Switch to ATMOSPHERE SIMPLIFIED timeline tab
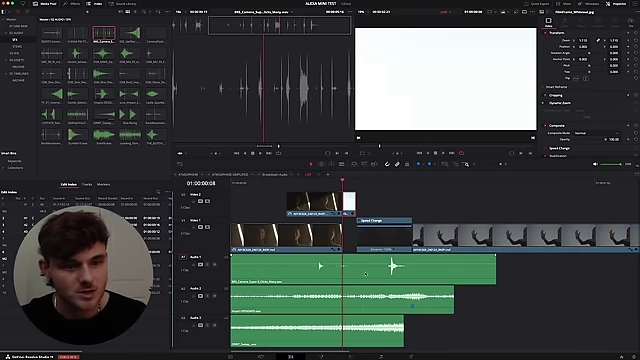This screenshot has width=640, height=360. click(x=230, y=174)
